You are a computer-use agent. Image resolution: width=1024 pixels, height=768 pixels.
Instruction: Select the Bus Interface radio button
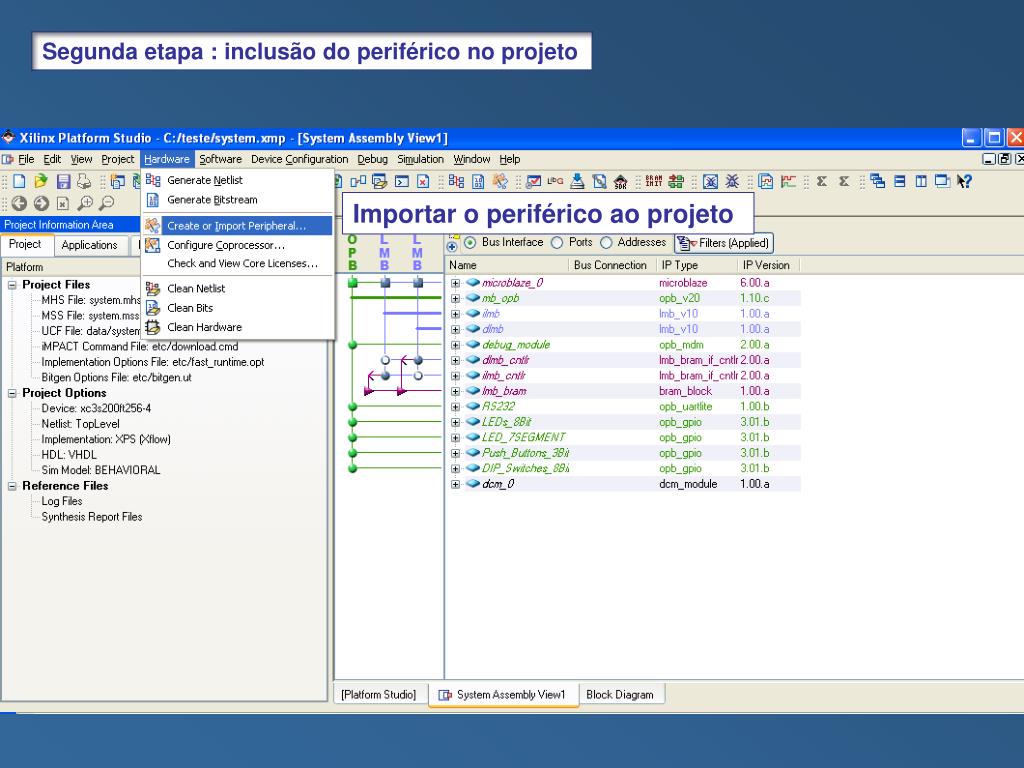tap(470, 243)
